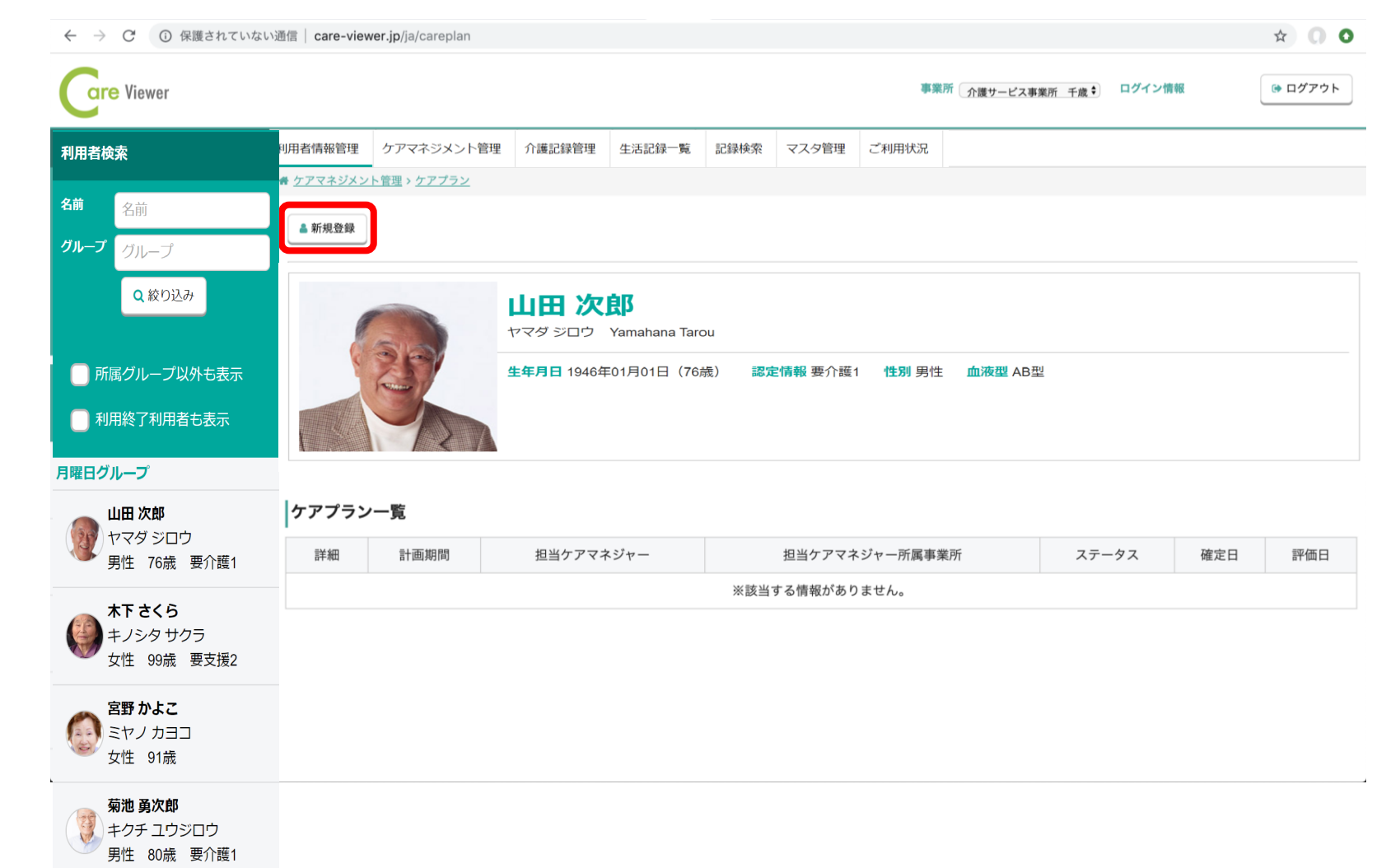Viewport: 1400px width, 868px height.
Task: Click the Care Viewer logo
Action: 114,92
